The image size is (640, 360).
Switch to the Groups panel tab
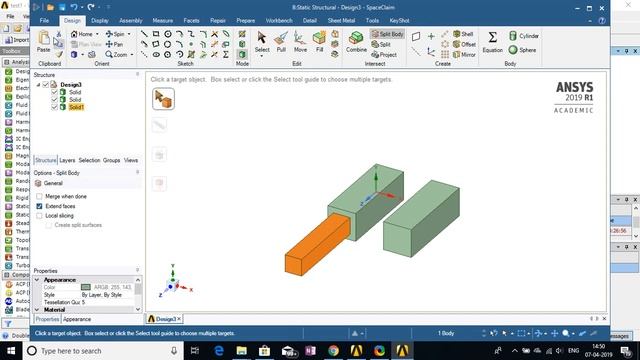click(x=111, y=160)
